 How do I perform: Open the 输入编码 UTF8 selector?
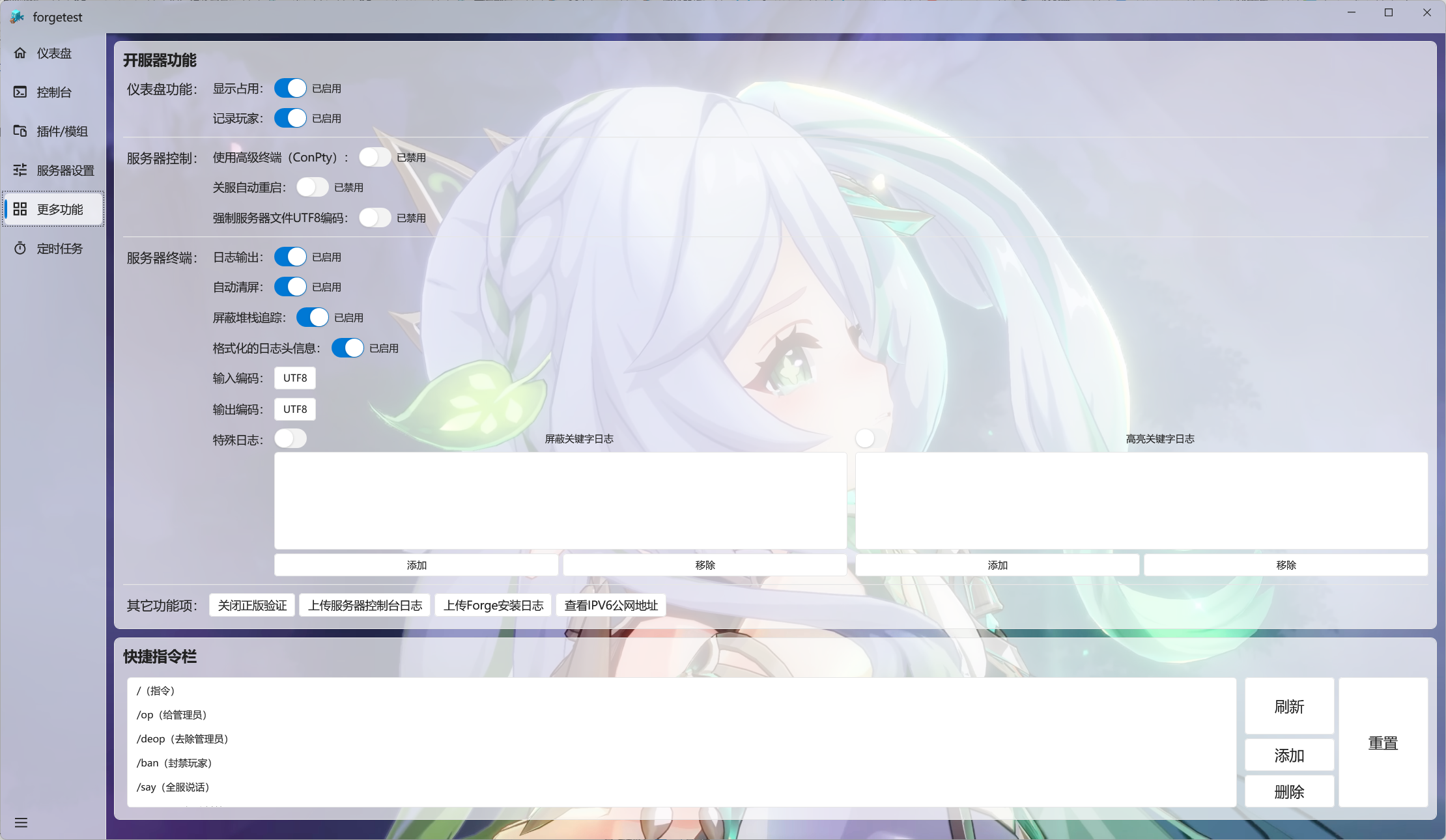[295, 378]
